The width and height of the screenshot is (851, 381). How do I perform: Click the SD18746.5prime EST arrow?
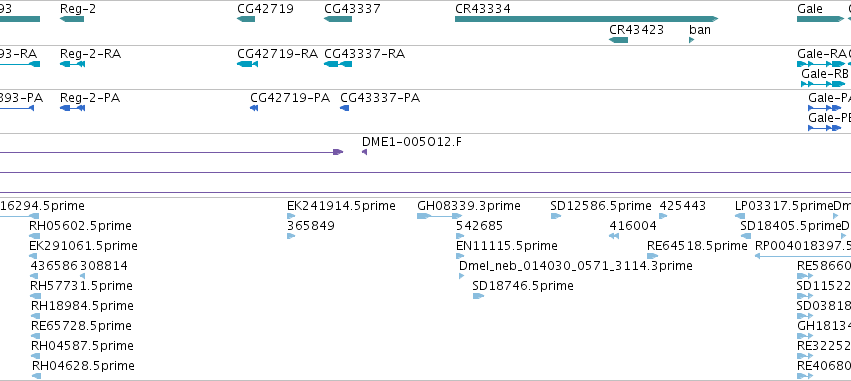pos(478,296)
